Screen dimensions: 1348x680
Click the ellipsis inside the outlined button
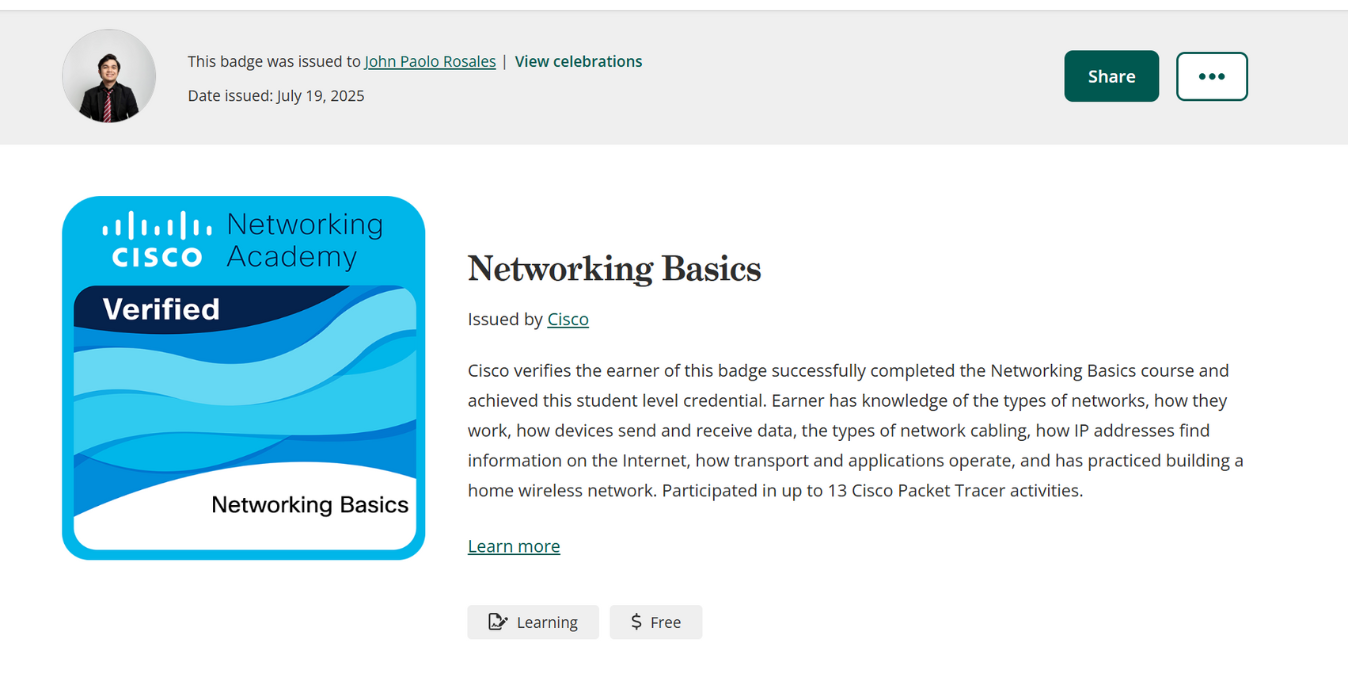click(x=1212, y=76)
